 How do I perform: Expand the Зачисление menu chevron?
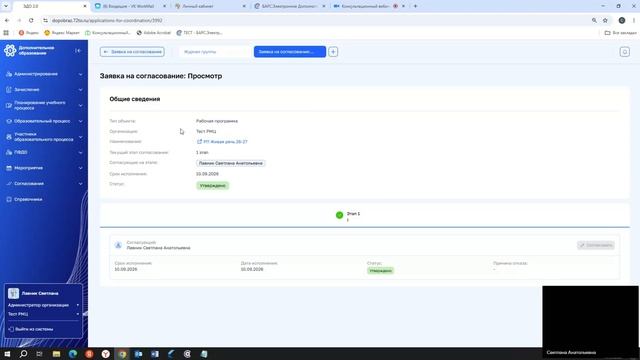coord(80,90)
